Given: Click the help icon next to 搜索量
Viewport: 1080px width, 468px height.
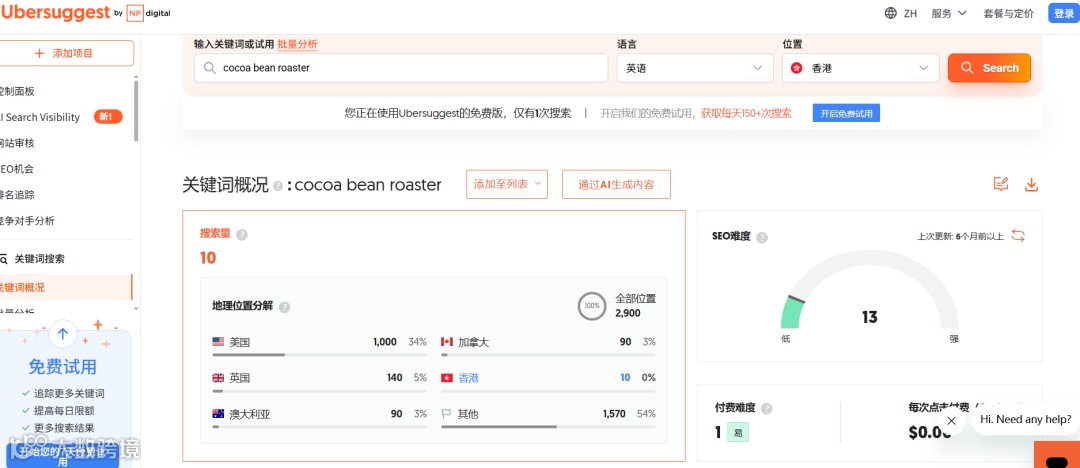Looking at the screenshot, I should tap(242, 235).
